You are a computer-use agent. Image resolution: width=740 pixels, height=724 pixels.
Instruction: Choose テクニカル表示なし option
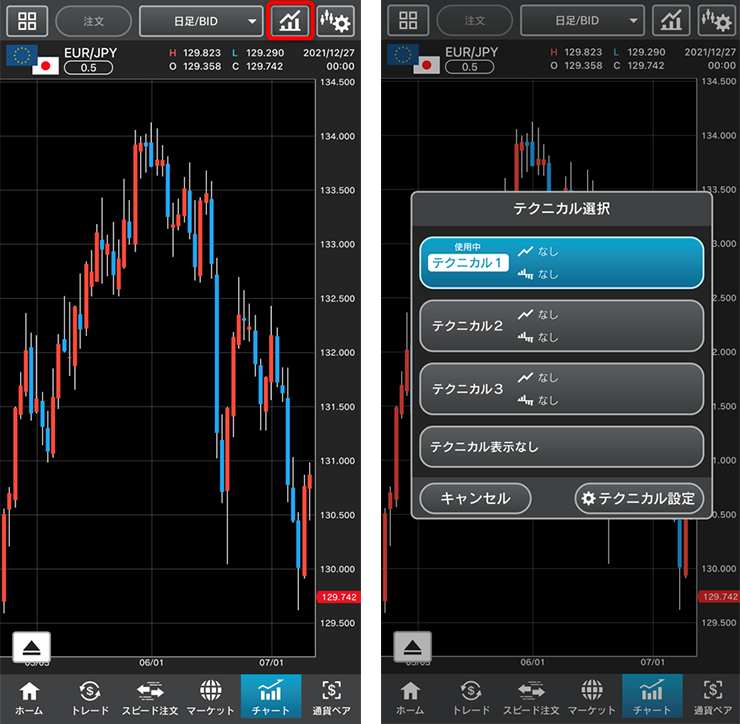pos(561,446)
